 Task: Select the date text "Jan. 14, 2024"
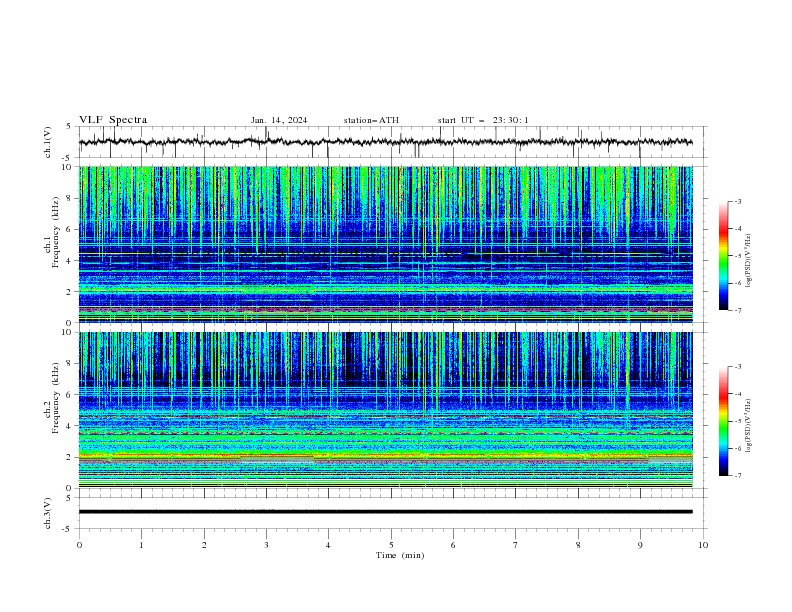(279, 120)
